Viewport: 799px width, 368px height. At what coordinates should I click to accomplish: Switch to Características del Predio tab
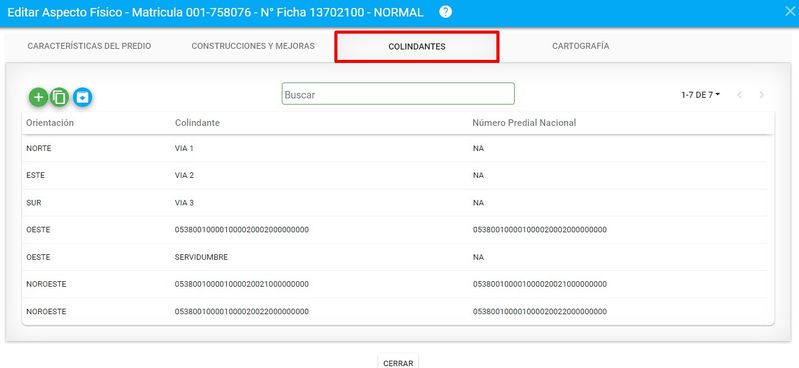89,46
